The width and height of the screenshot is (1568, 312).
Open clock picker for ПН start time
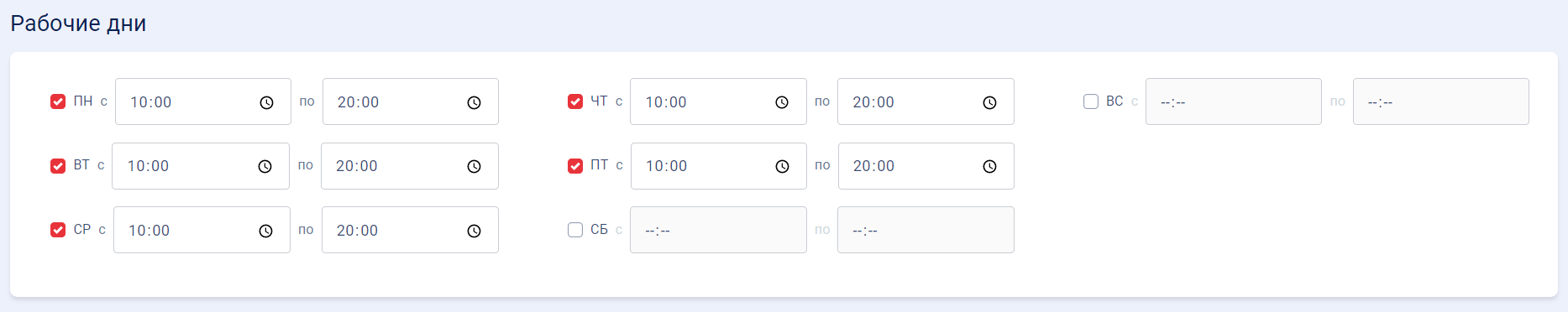tap(266, 102)
